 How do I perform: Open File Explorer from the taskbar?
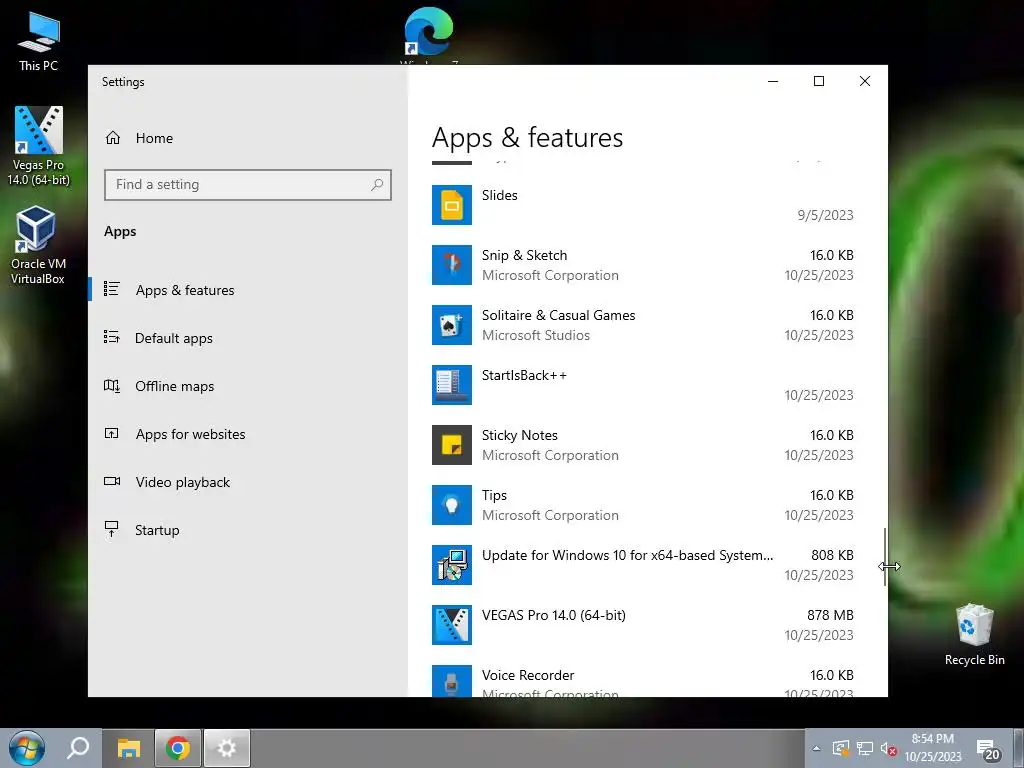click(129, 748)
